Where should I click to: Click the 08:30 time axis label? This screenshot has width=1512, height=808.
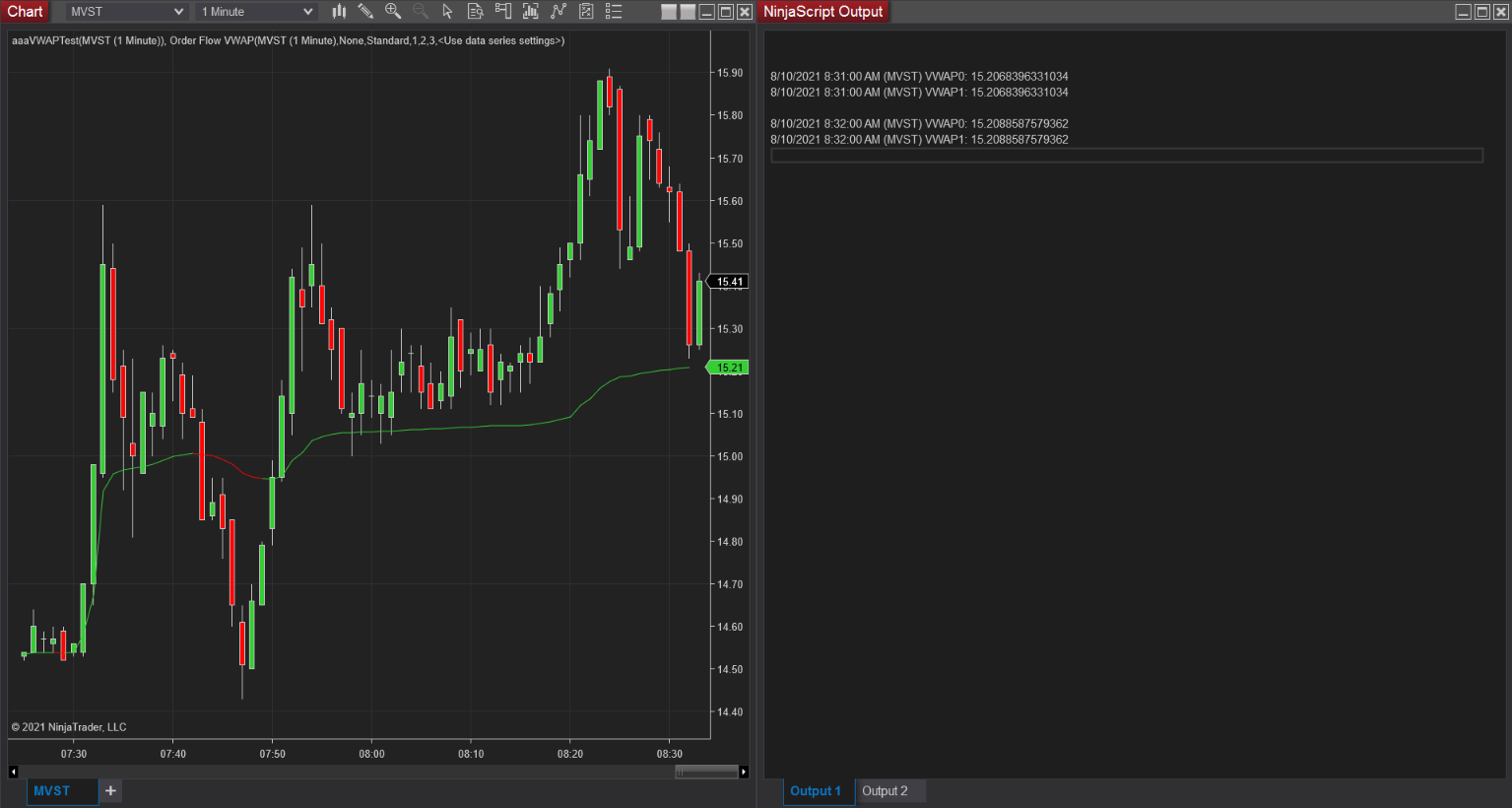click(x=669, y=754)
